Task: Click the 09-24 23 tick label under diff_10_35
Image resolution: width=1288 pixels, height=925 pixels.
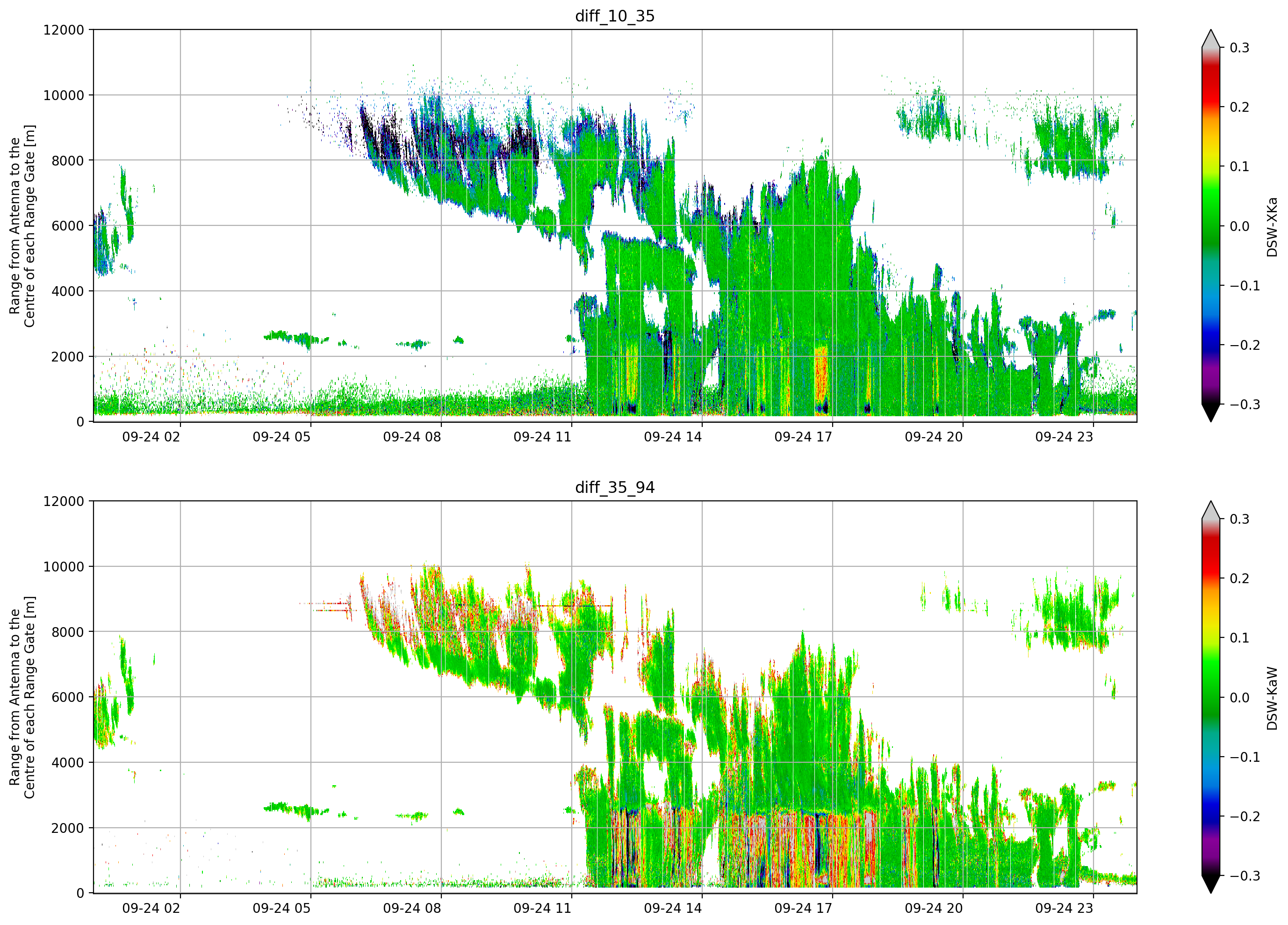Action: (x=1064, y=437)
